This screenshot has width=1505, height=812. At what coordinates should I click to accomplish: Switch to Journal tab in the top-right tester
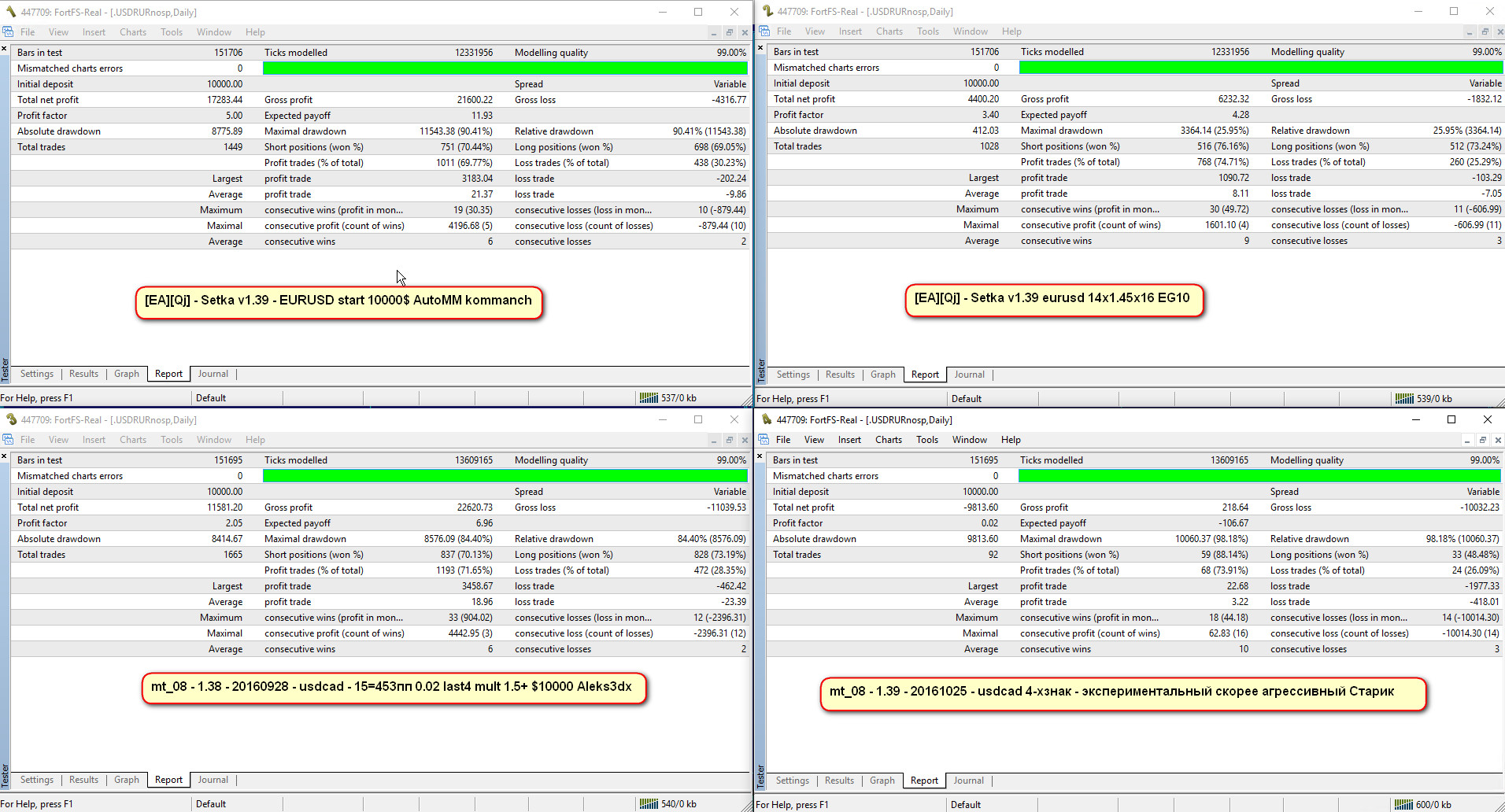pyautogui.click(x=970, y=375)
